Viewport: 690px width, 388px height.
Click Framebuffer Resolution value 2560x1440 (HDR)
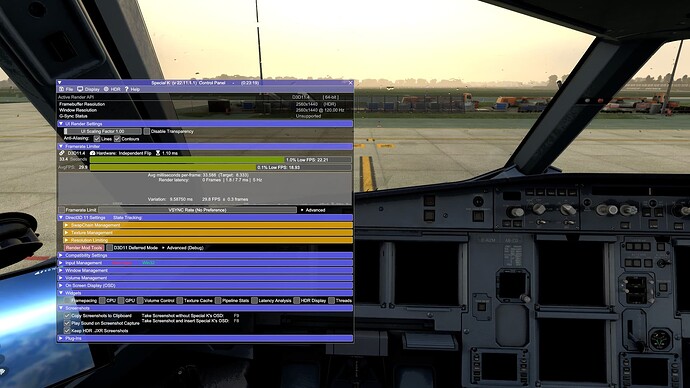tap(316, 104)
